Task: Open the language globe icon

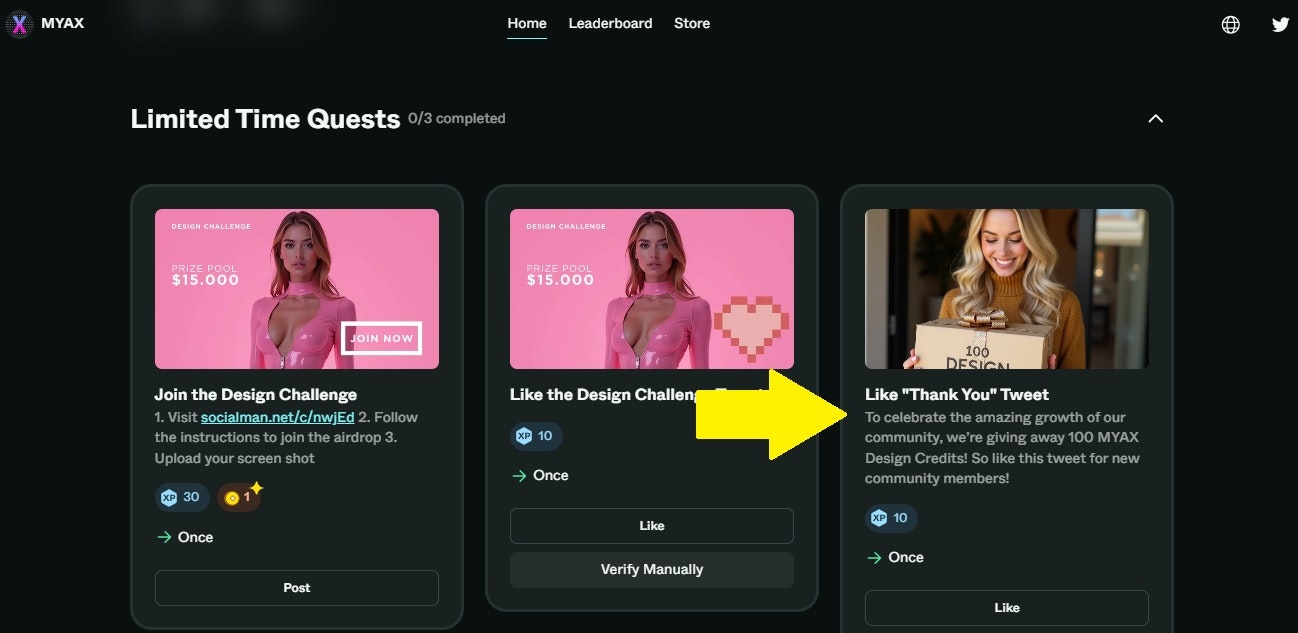Action: pyautogui.click(x=1231, y=25)
